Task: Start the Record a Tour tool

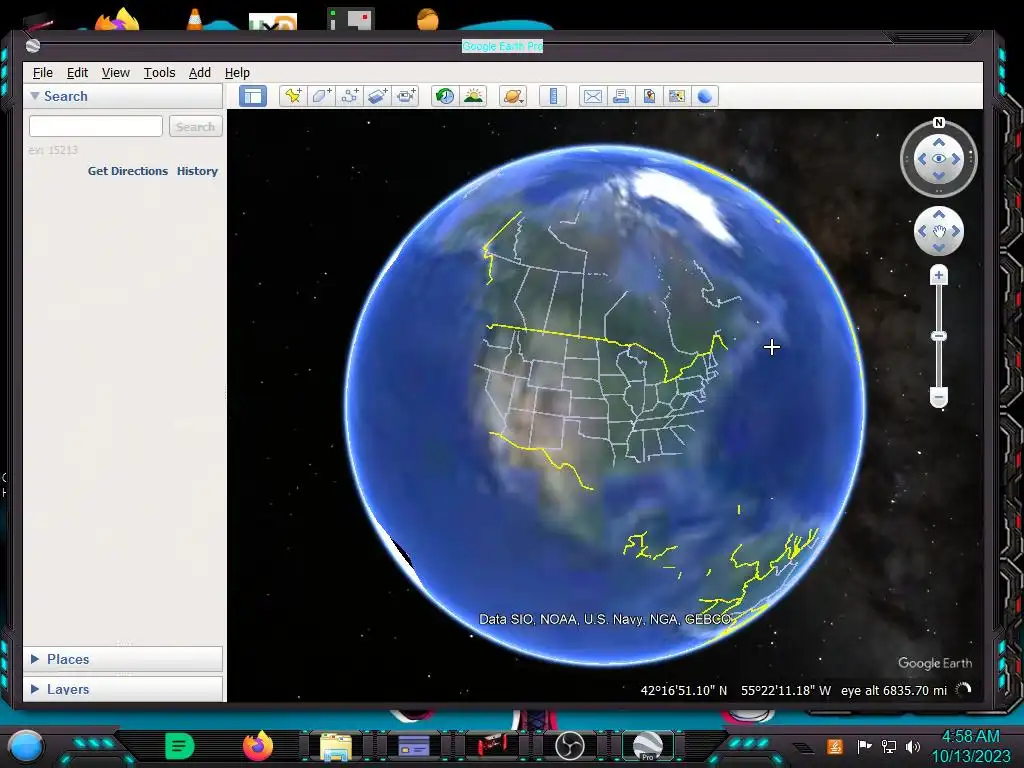Action: coord(406,97)
